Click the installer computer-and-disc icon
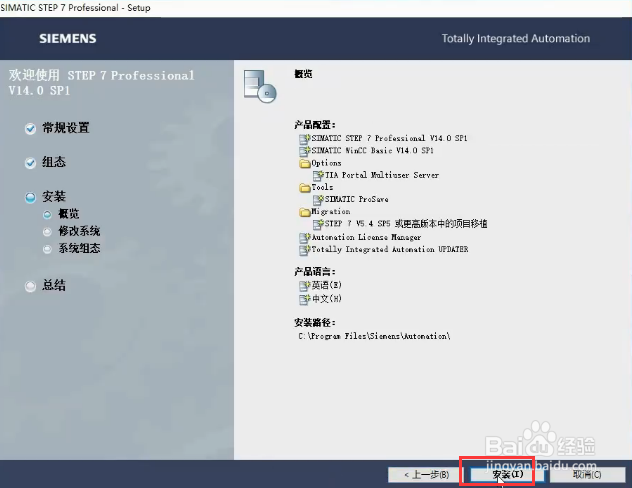 click(x=260, y=86)
